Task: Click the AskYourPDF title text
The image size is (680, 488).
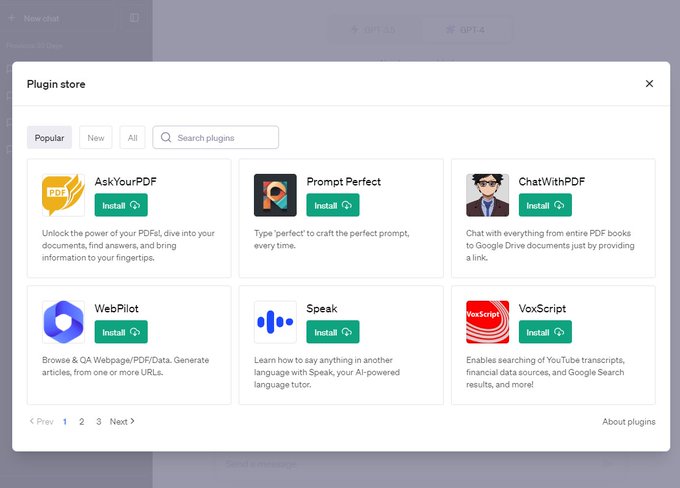Action: point(125,181)
